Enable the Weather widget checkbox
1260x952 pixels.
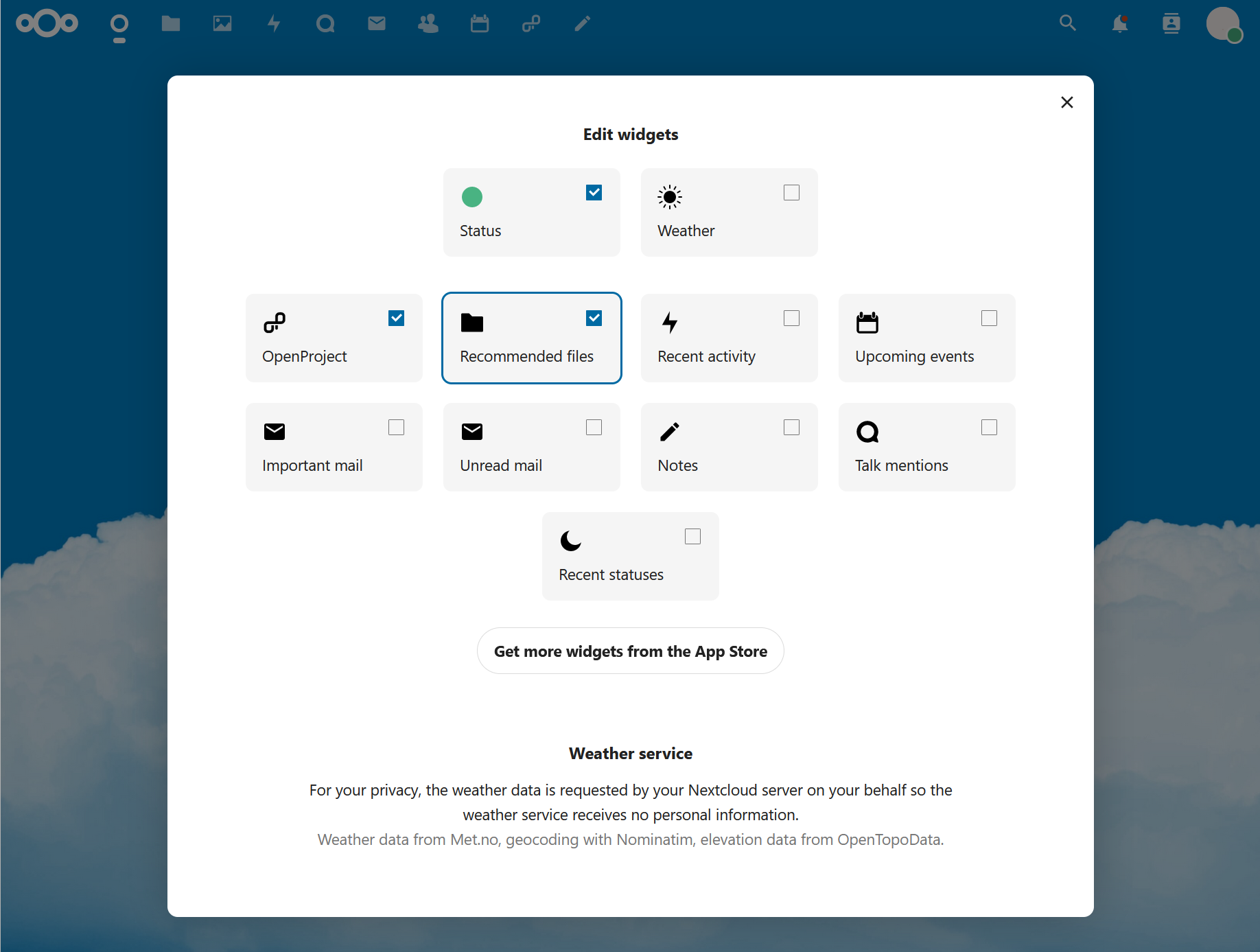point(791,193)
